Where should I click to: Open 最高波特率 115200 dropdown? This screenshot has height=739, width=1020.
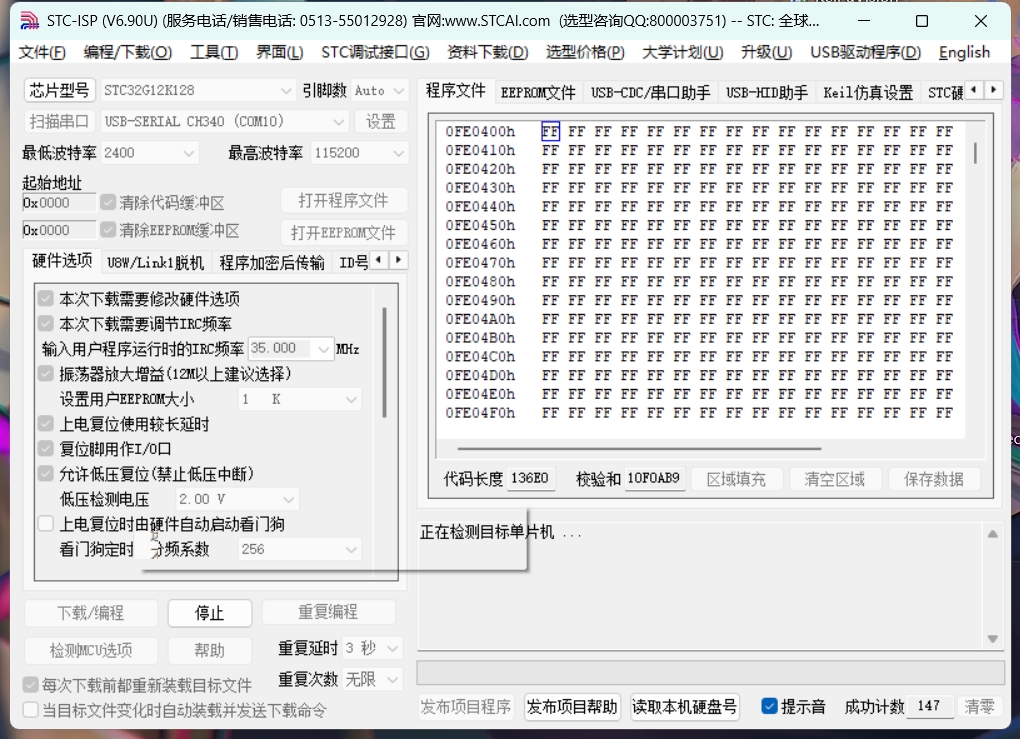(359, 153)
